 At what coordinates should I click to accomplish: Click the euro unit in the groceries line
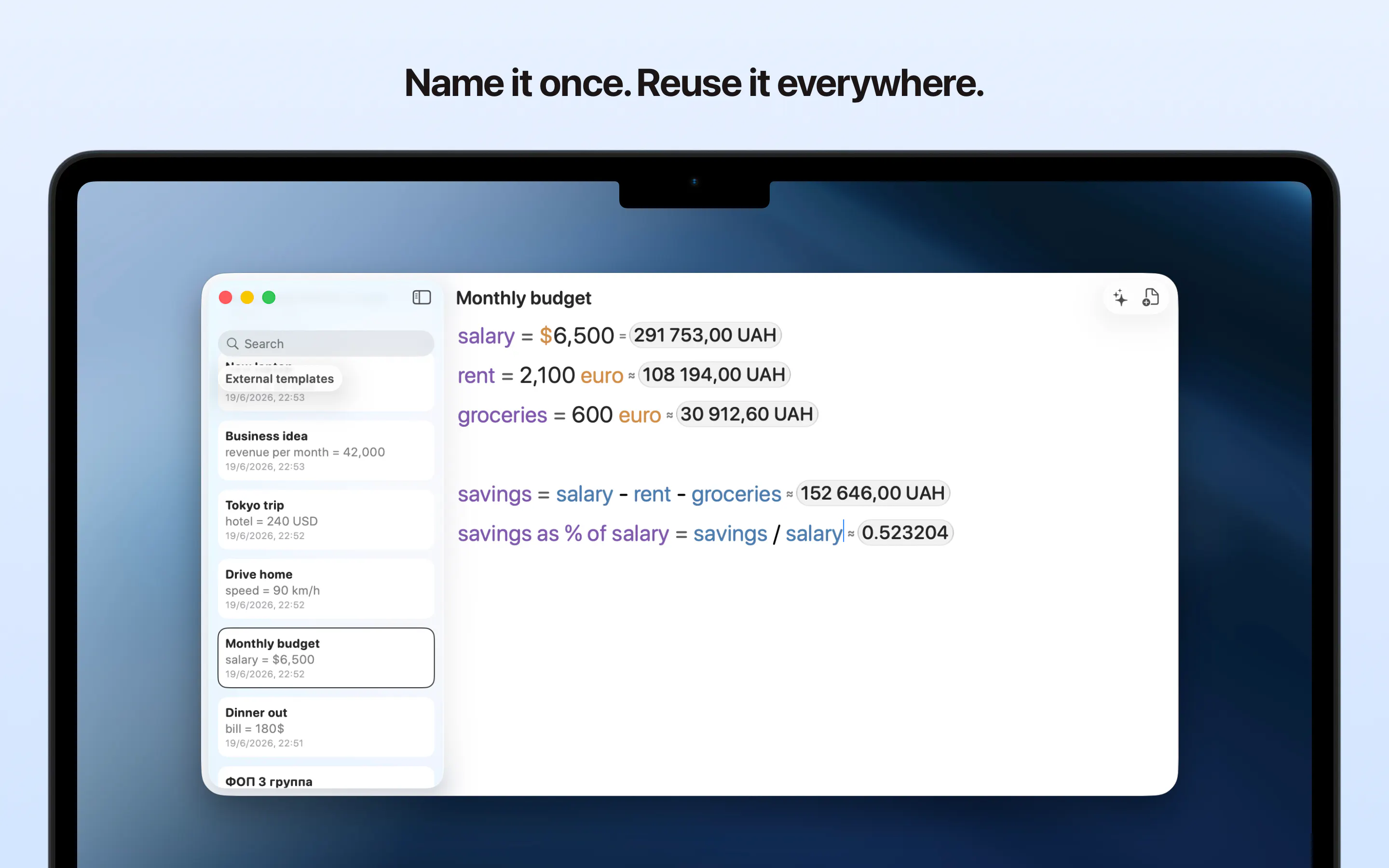click(x=640, y=416)
